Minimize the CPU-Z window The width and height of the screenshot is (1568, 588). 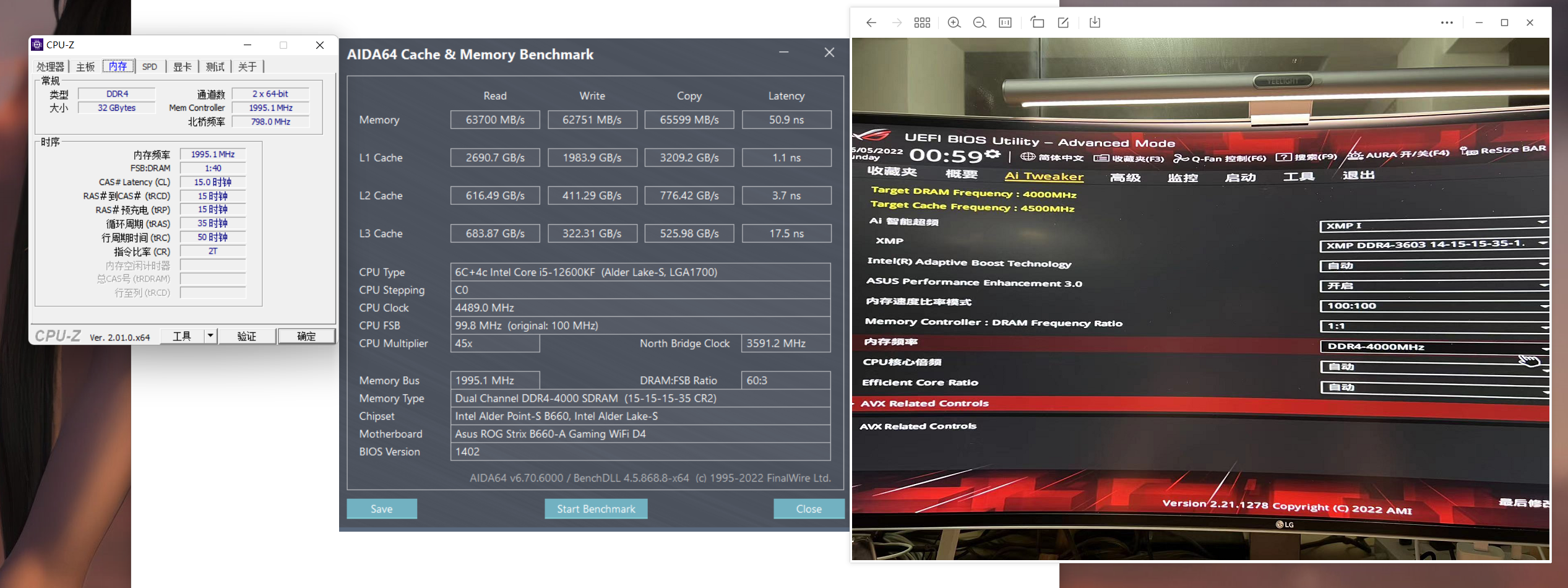click(x=248, y=45)
